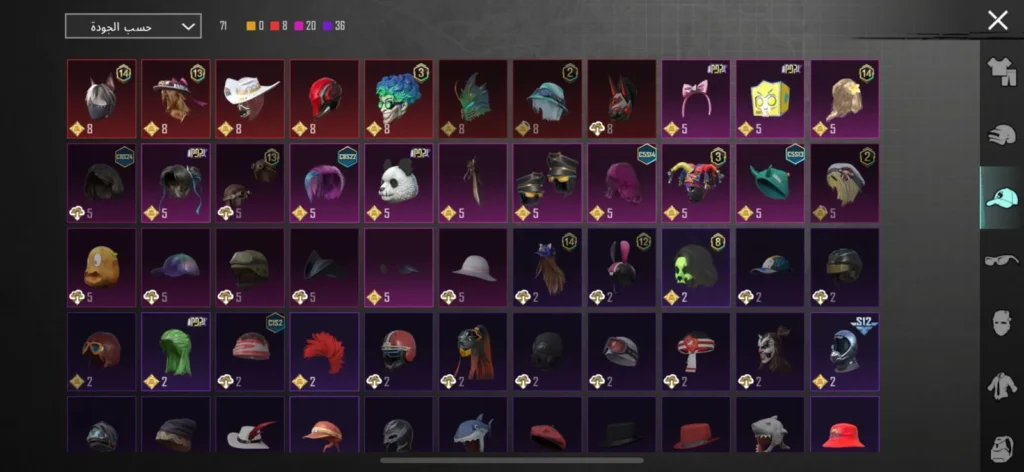Filter by the orange quality counter
The height and width of the screenshot is (472, 1024).
[x=255, y=26]
